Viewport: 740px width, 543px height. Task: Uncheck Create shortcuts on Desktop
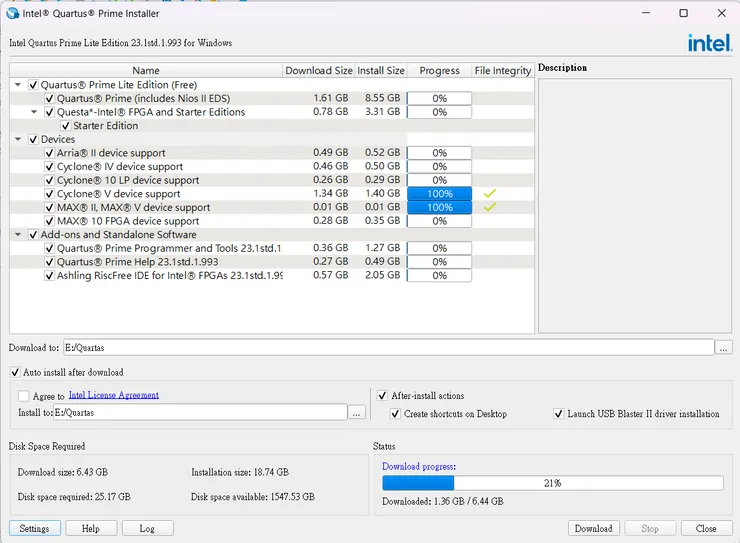[395, 414]
